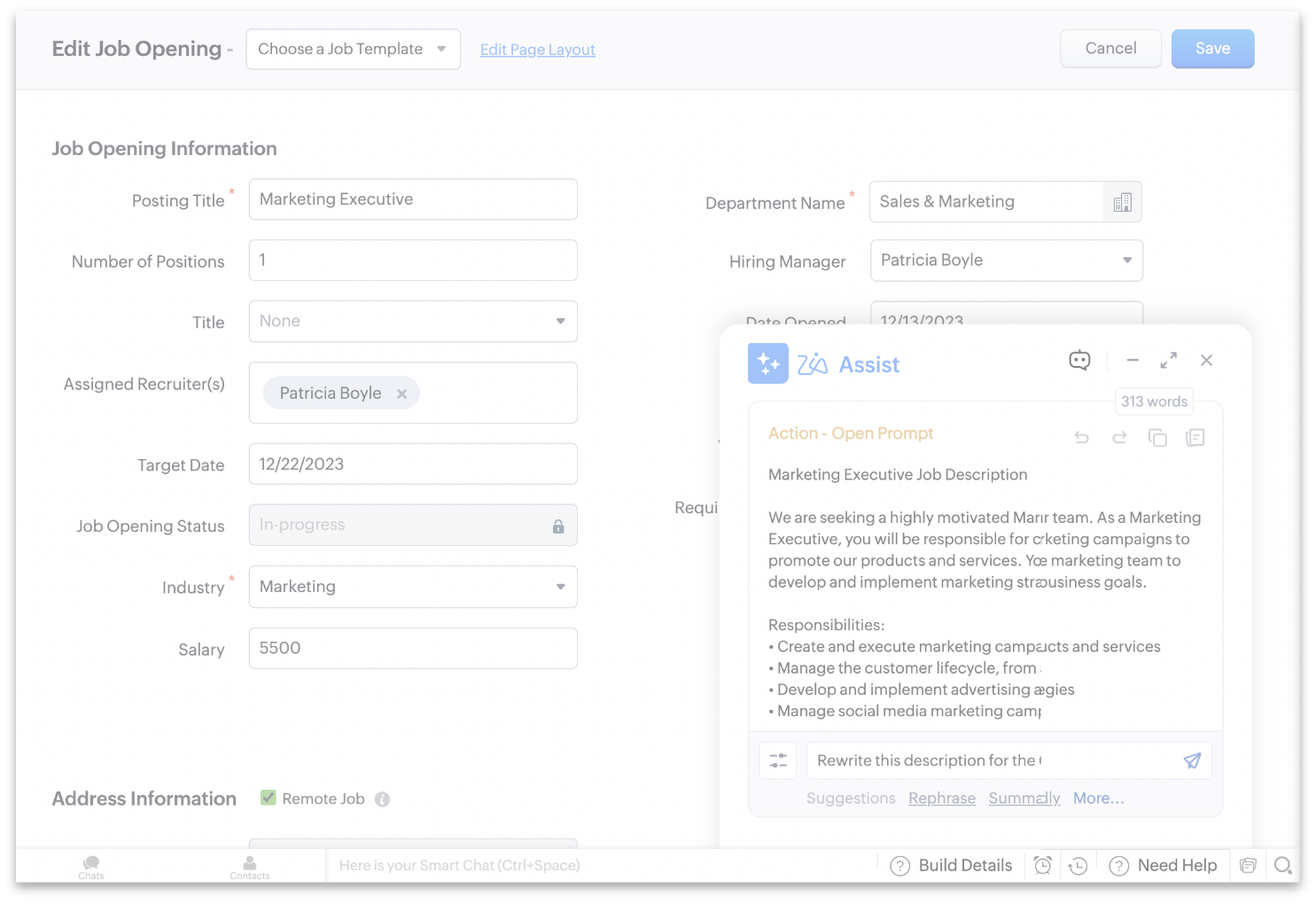Open More suggestions link

[1098, 799]
